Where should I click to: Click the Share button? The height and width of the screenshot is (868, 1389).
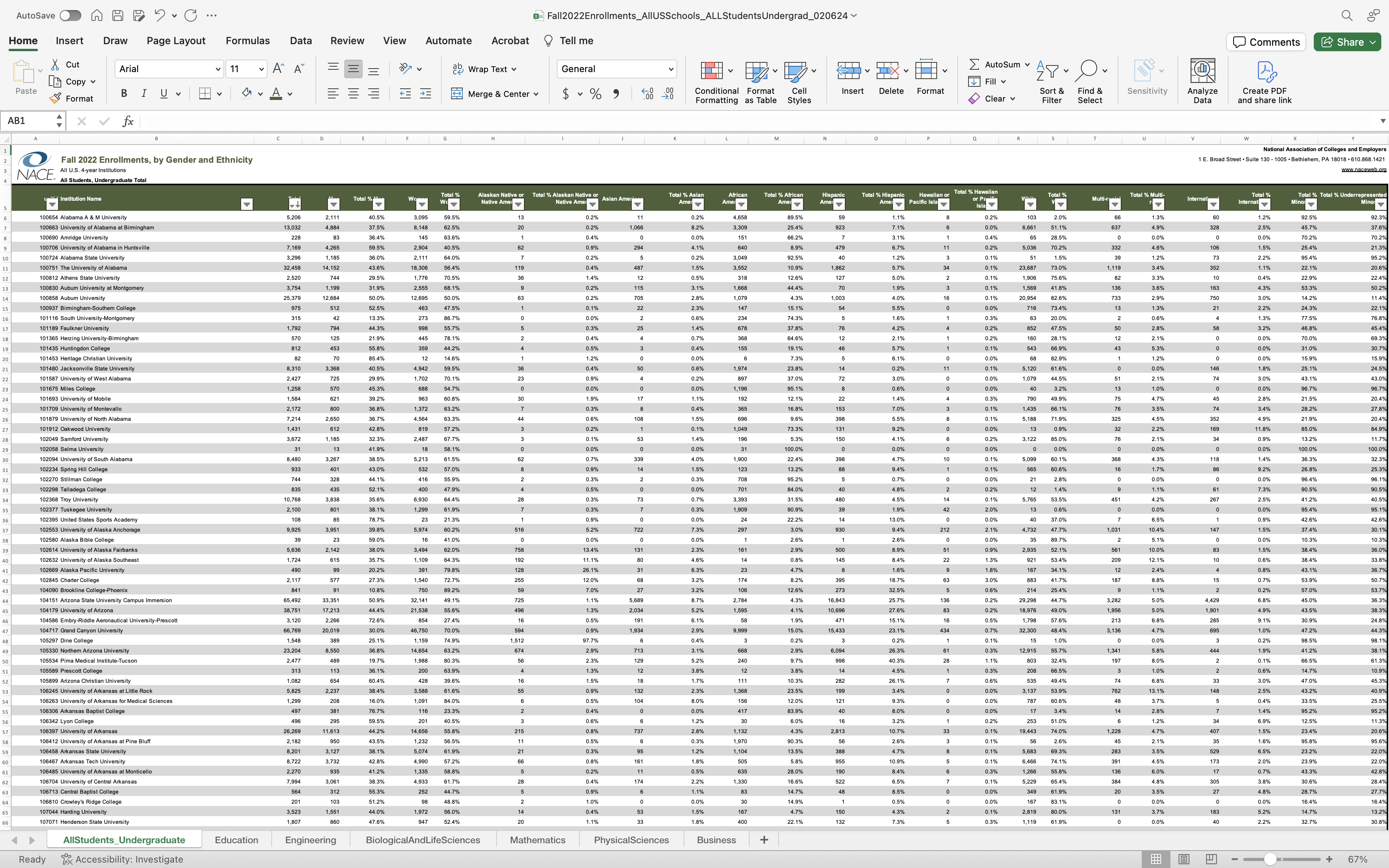click(x=1346, y=42)
